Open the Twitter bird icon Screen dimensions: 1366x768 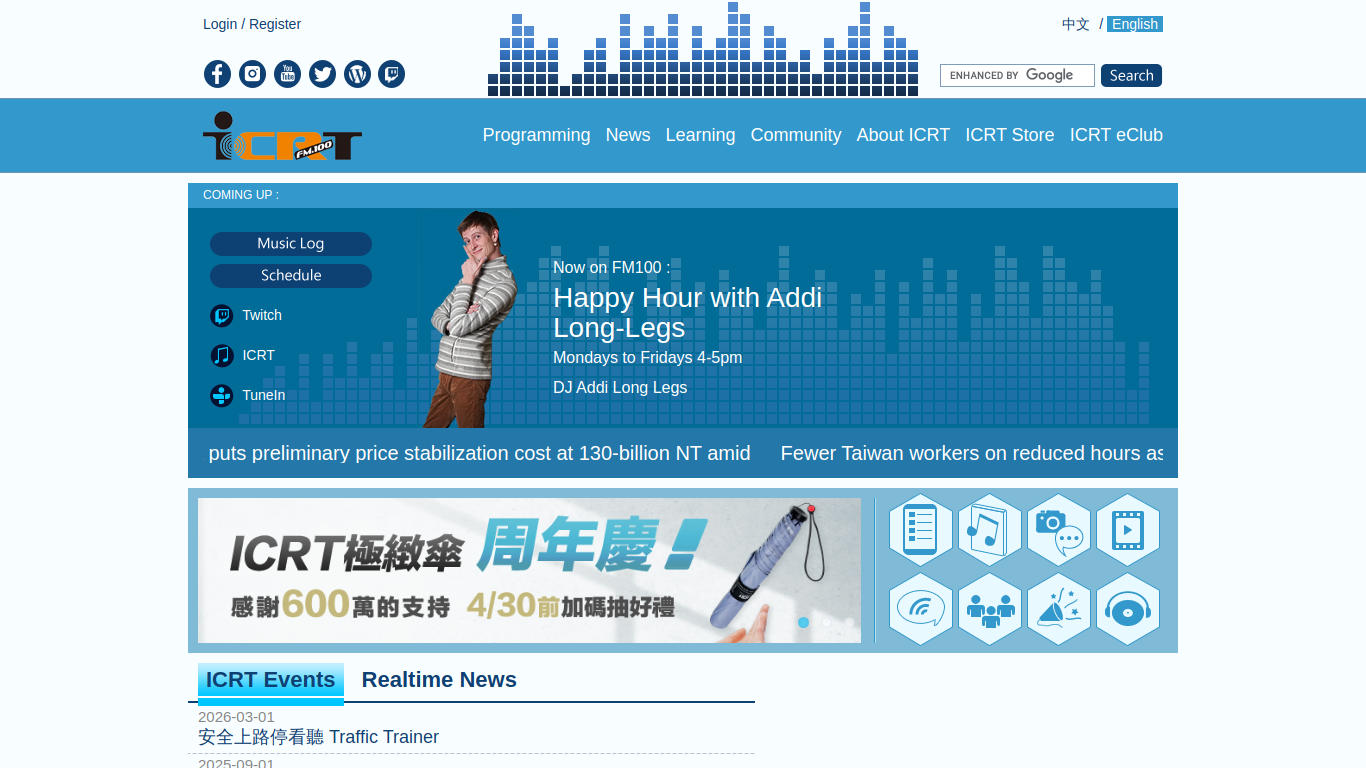(322, 74)
